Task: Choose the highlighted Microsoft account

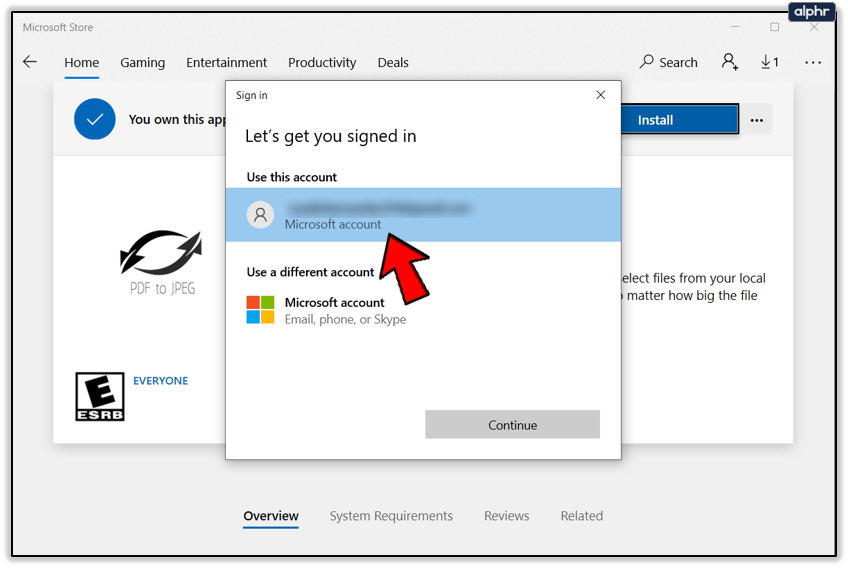Action: point(423,215)
